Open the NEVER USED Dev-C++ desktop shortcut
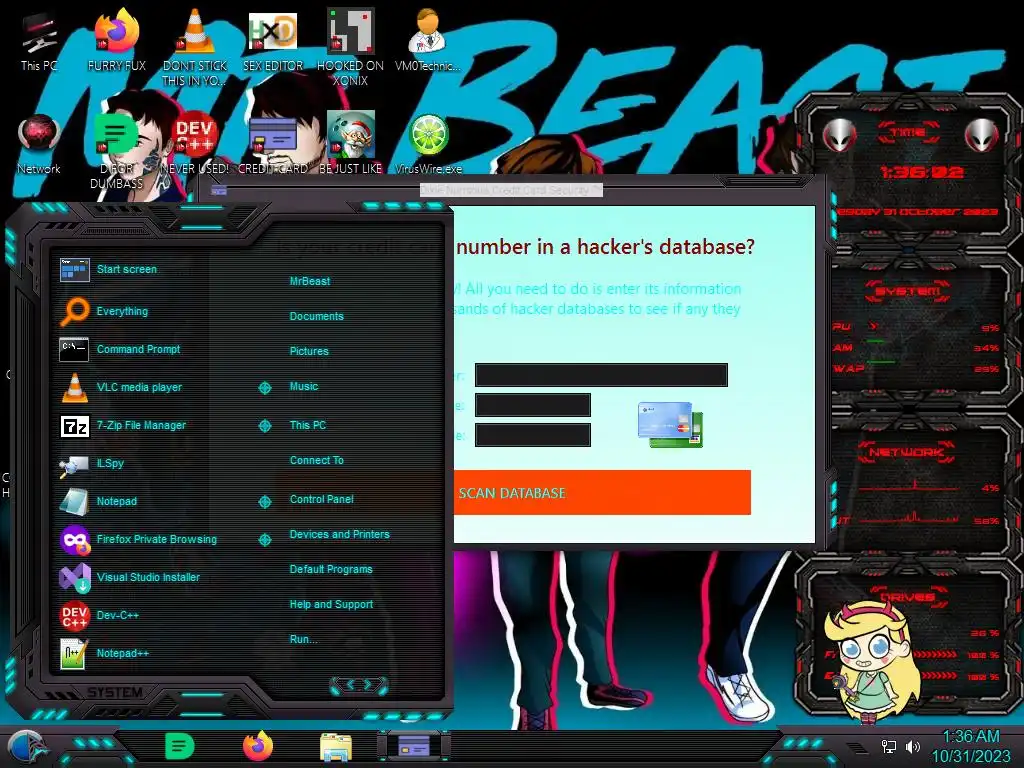 [195, 144]
